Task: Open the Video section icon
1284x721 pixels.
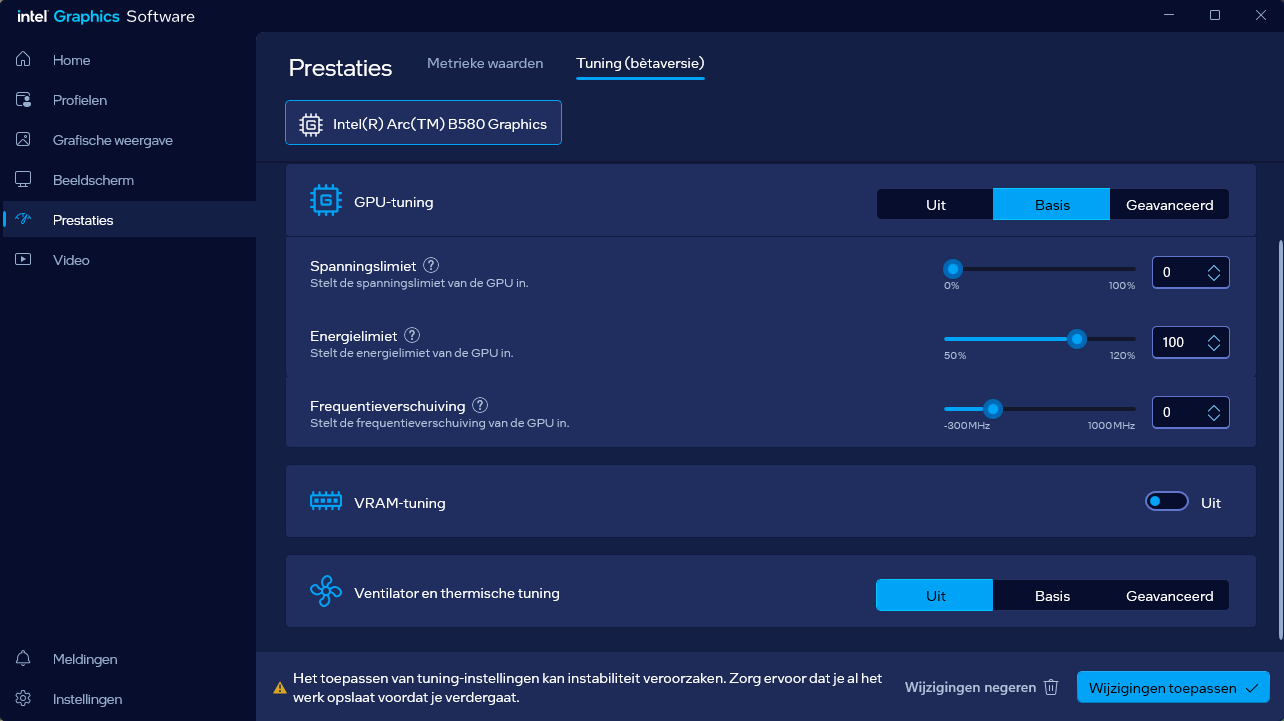Action: [23, 260]
